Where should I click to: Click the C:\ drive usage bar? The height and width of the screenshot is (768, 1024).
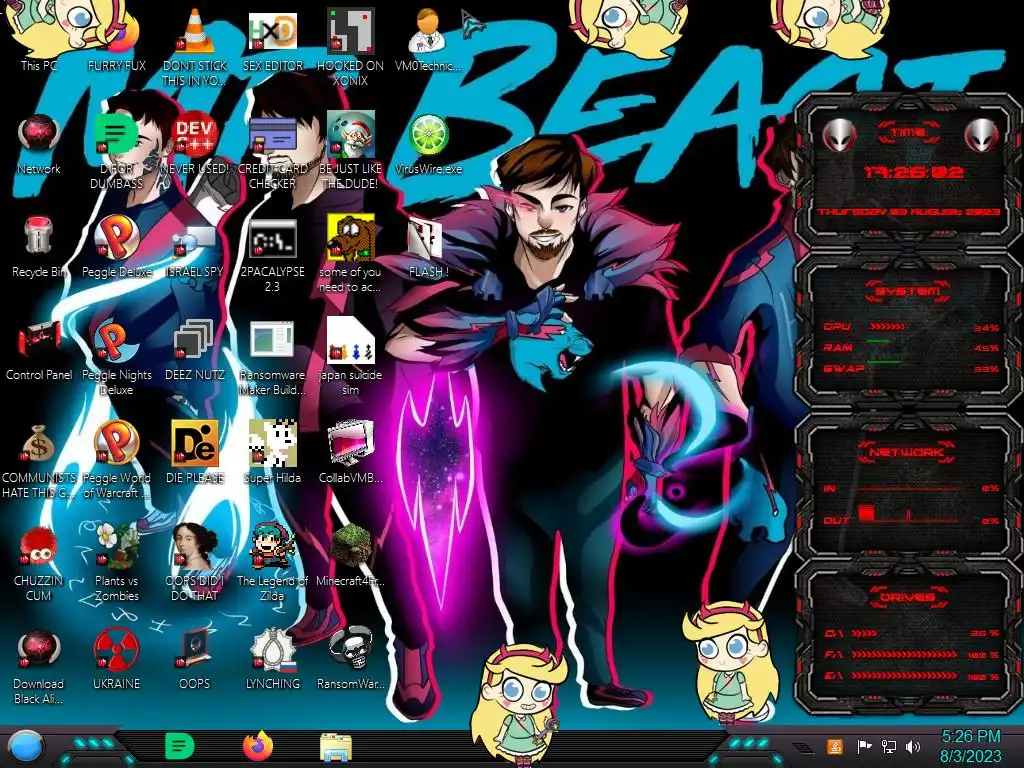(864, 633)
